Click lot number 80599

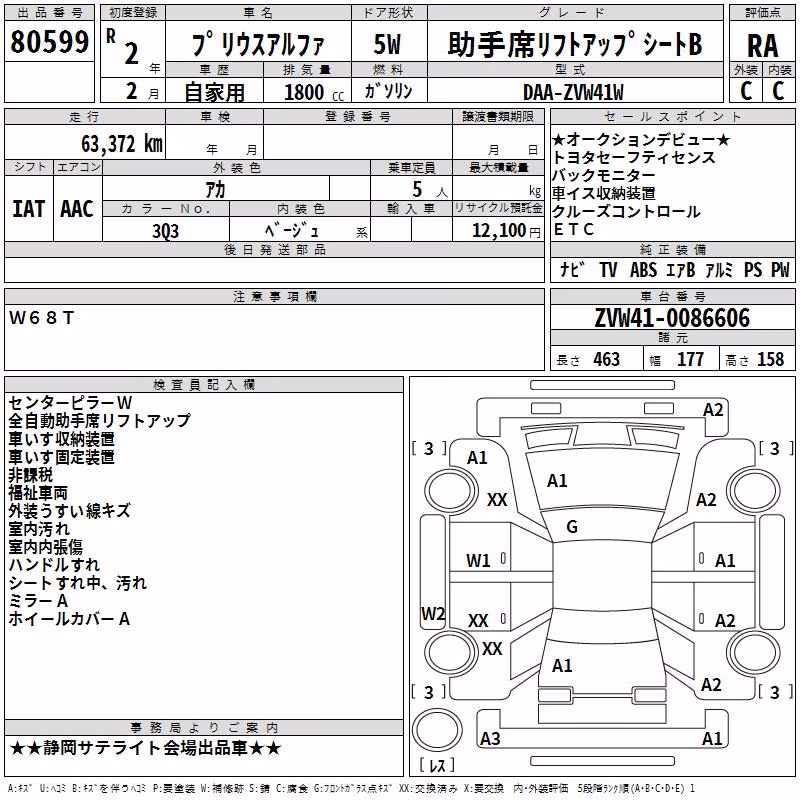pos(49,41)
